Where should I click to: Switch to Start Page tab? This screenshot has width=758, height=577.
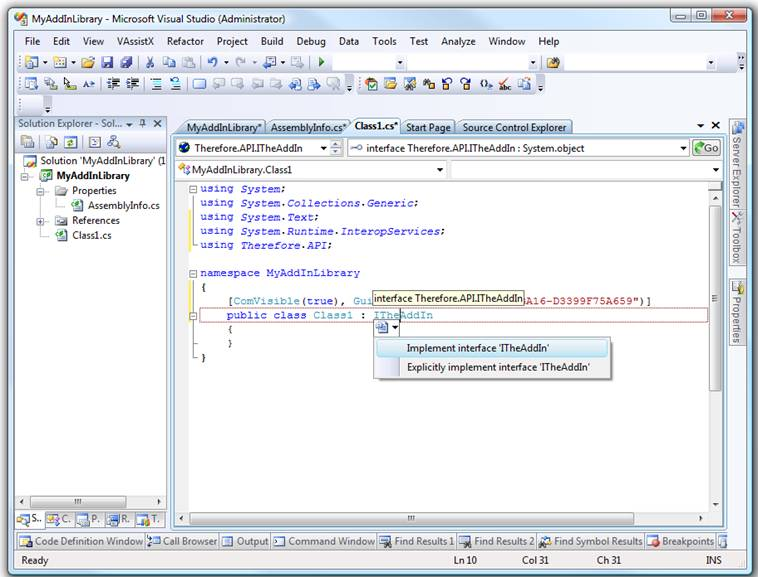(x=428, y=128)
